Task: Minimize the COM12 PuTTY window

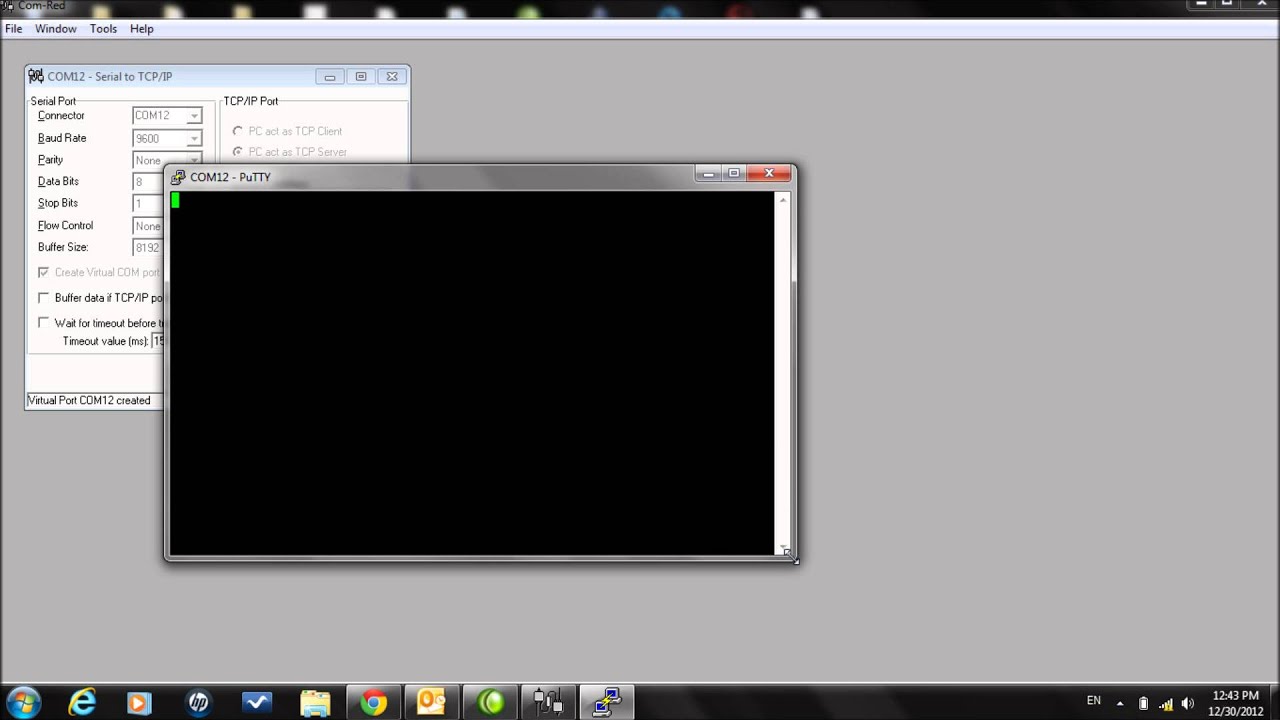Action: click(x=708, y=174)
